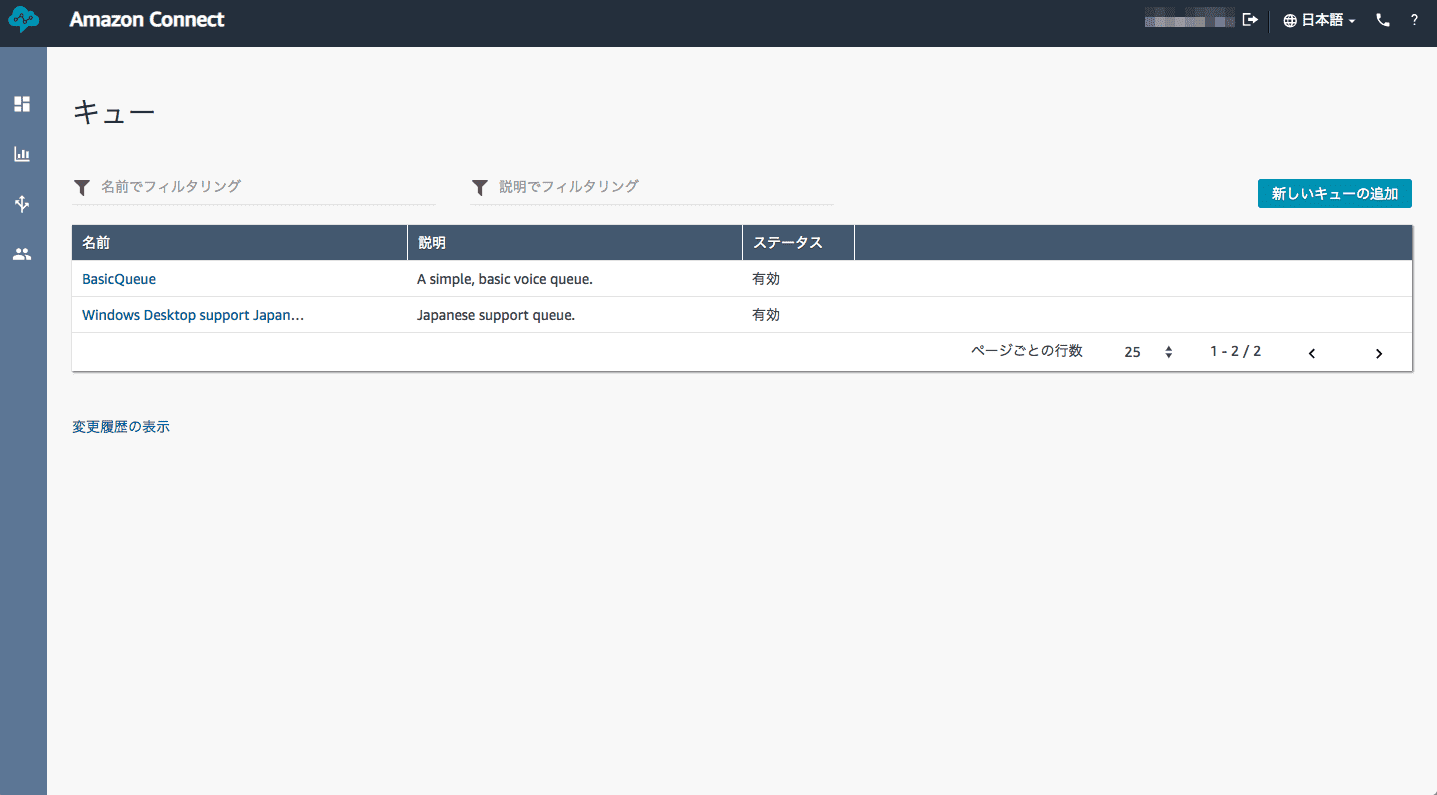Click the funnel icon beside the name filter
This screenshot has width=1437, height=795.
coord(82,187)
